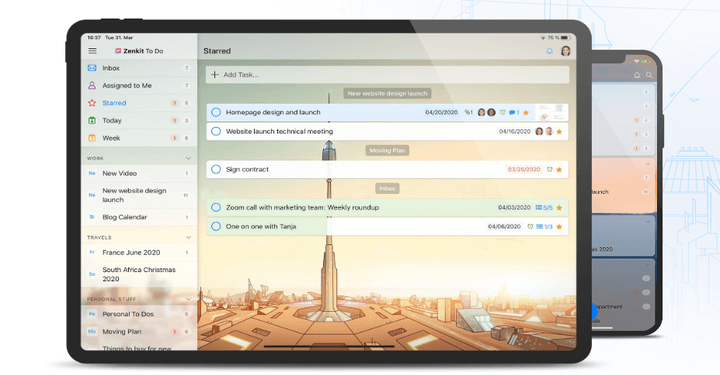Open the user profile avatar
Viewport: 720px width, 375px height.
(x=566, y=51)
